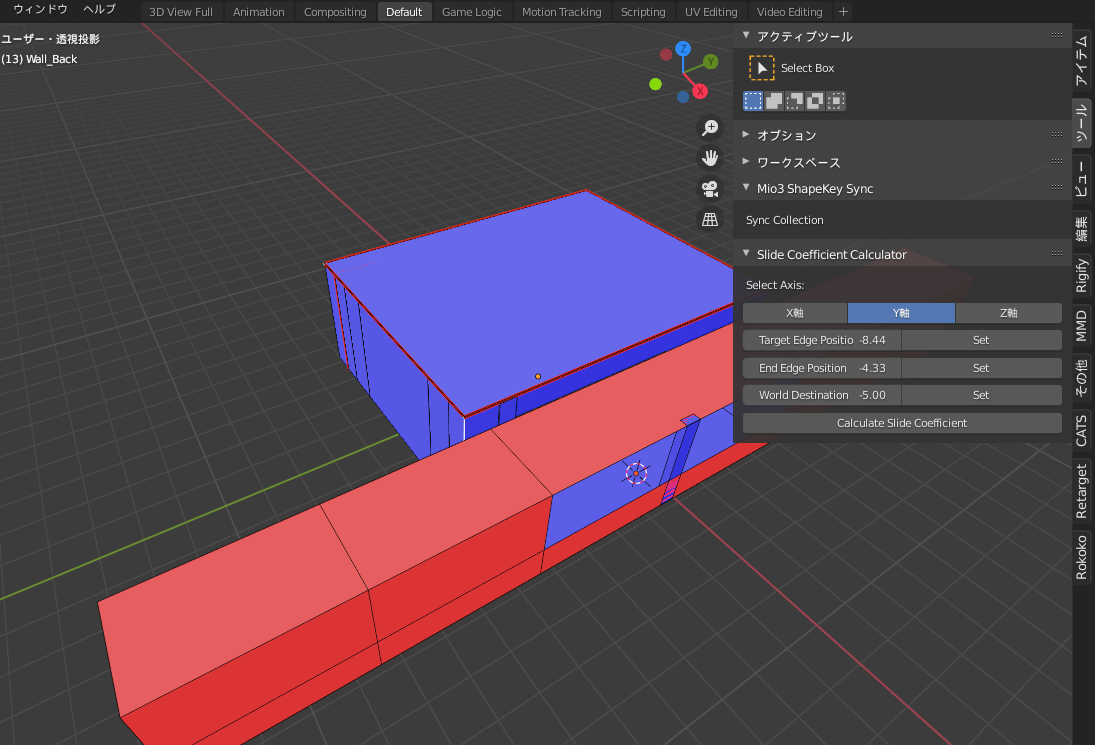Collapse the アクティブツール panel
This screenshot has height=745, width=1095.
coord(746,36)
